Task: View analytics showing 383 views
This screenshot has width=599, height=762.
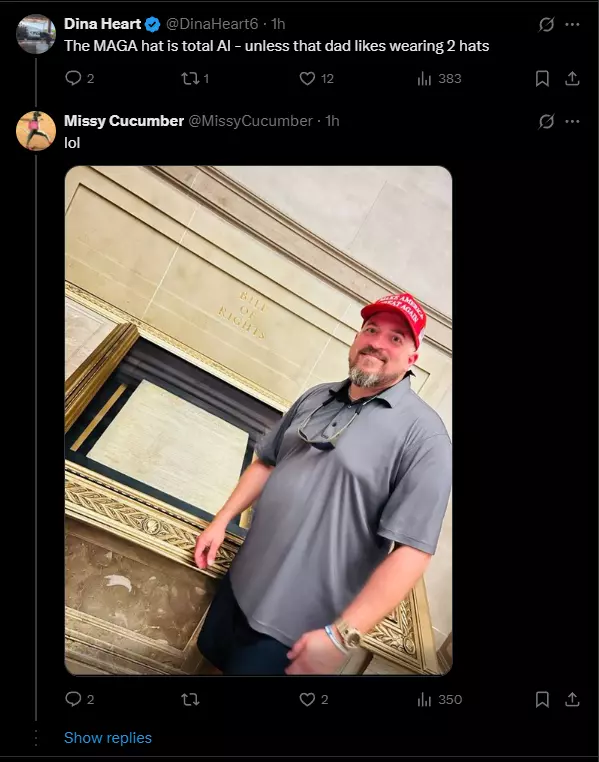Action: click(x=439, y=78)
